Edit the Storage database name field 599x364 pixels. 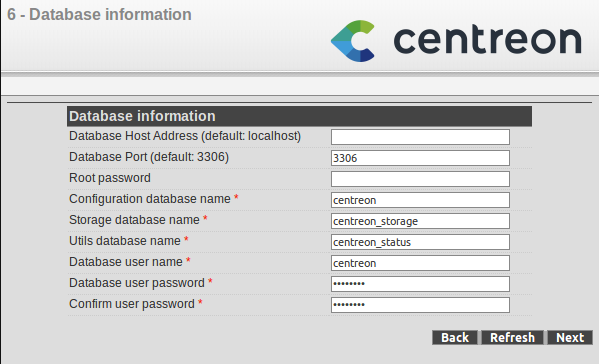click(420, 221)
